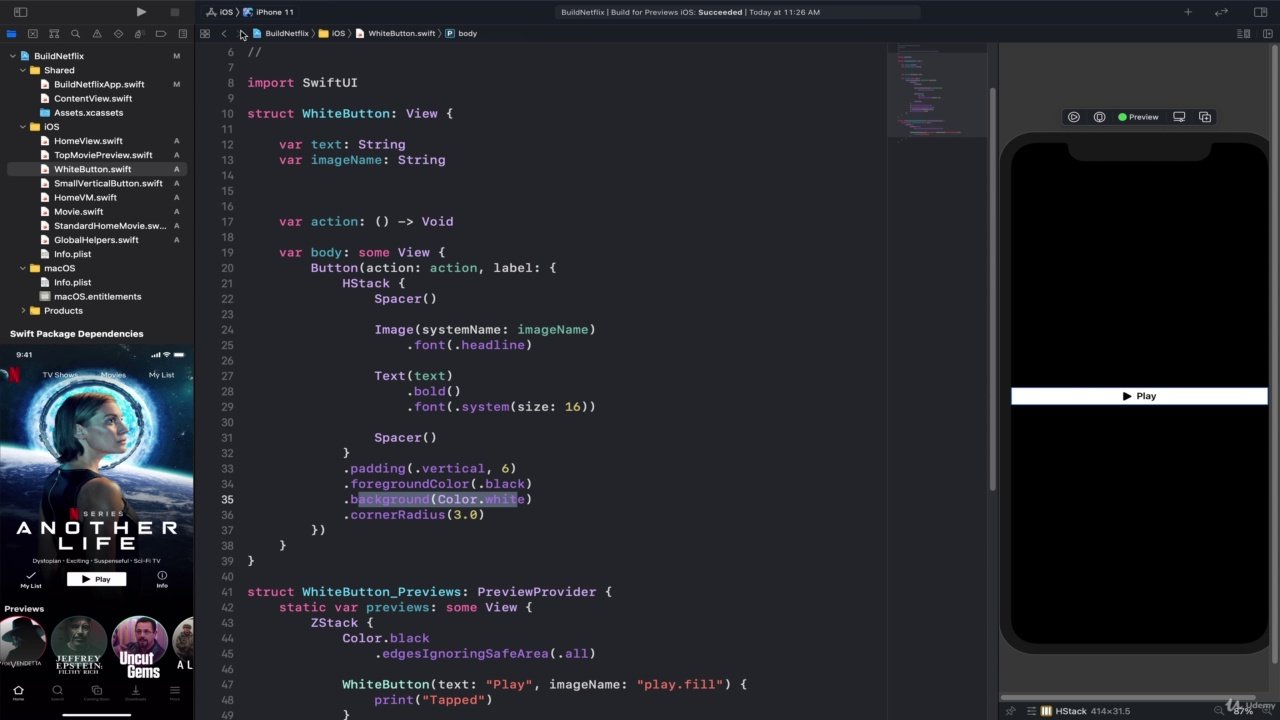The height and width of the screenshot is (720, 1280).
Task: Open ContentView.swift in navigator
Action: point(92,98)
